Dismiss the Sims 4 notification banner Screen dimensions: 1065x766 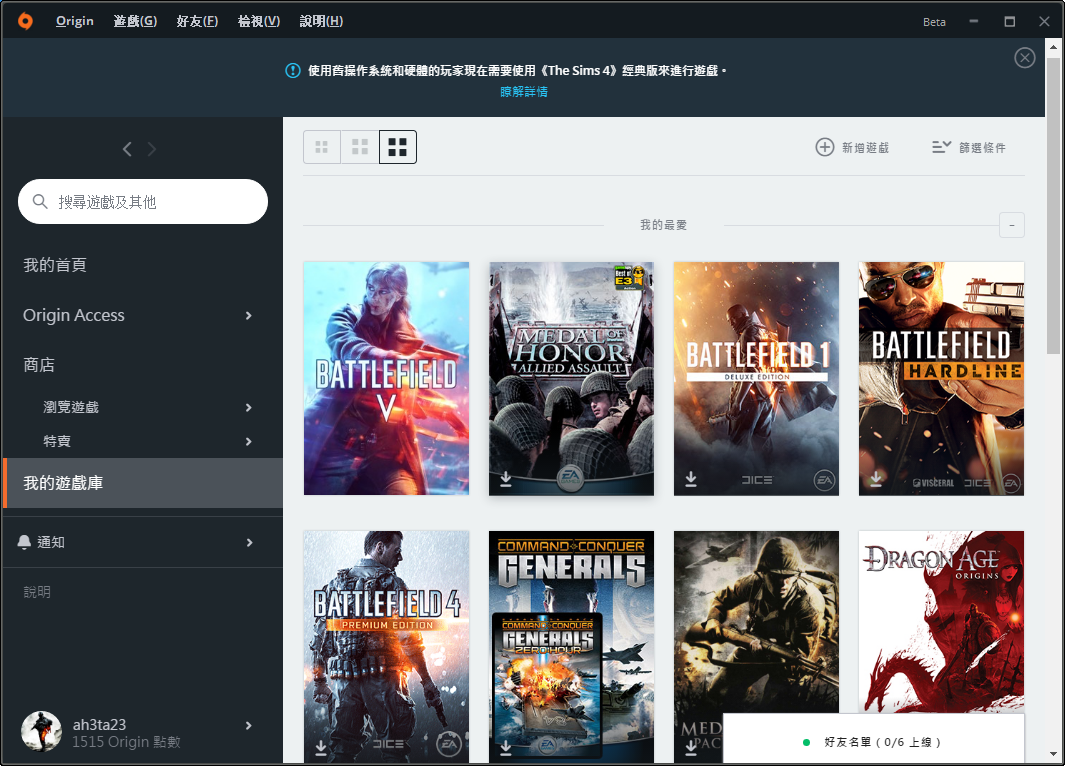coord(1024,58)
